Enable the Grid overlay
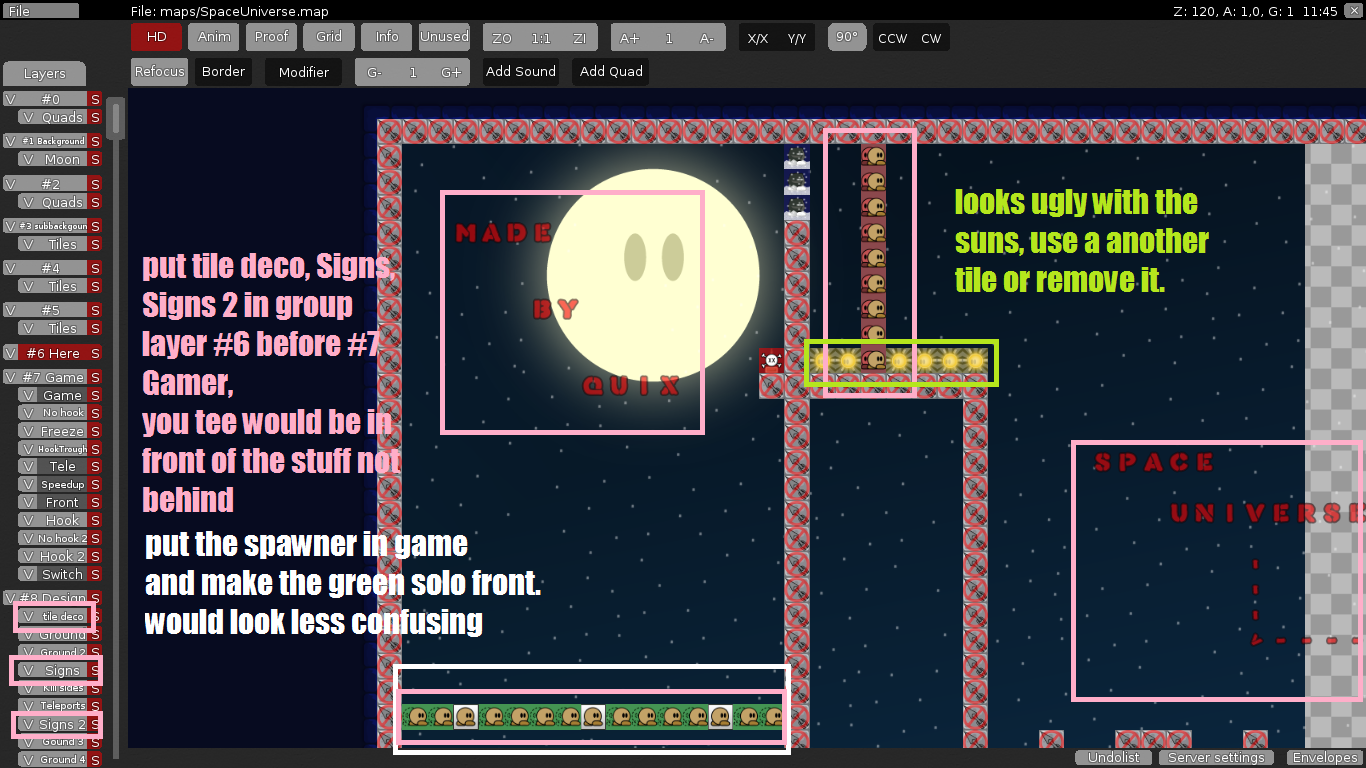The image size is (1366, 768). pos(329,37)
